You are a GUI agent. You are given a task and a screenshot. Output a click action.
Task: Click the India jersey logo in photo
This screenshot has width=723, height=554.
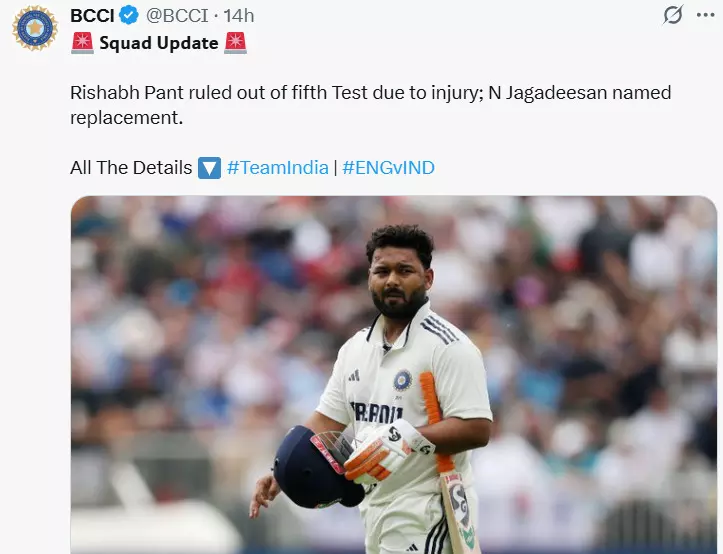(403, 381)
